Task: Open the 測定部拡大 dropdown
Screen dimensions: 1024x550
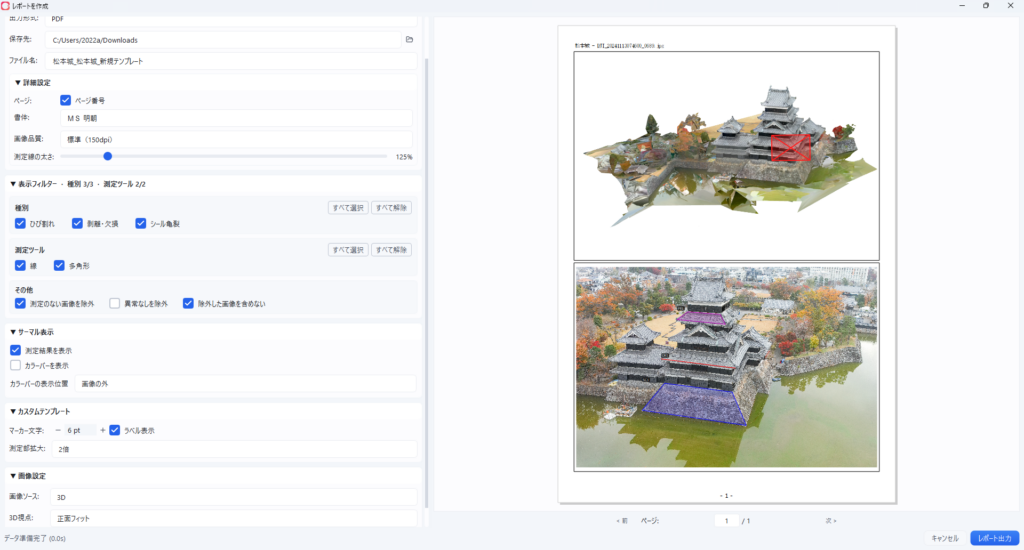Action: [x=234, y=449]
